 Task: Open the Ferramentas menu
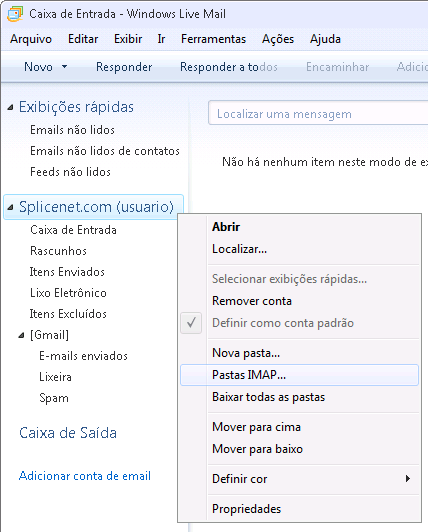[x=213, y=39]
